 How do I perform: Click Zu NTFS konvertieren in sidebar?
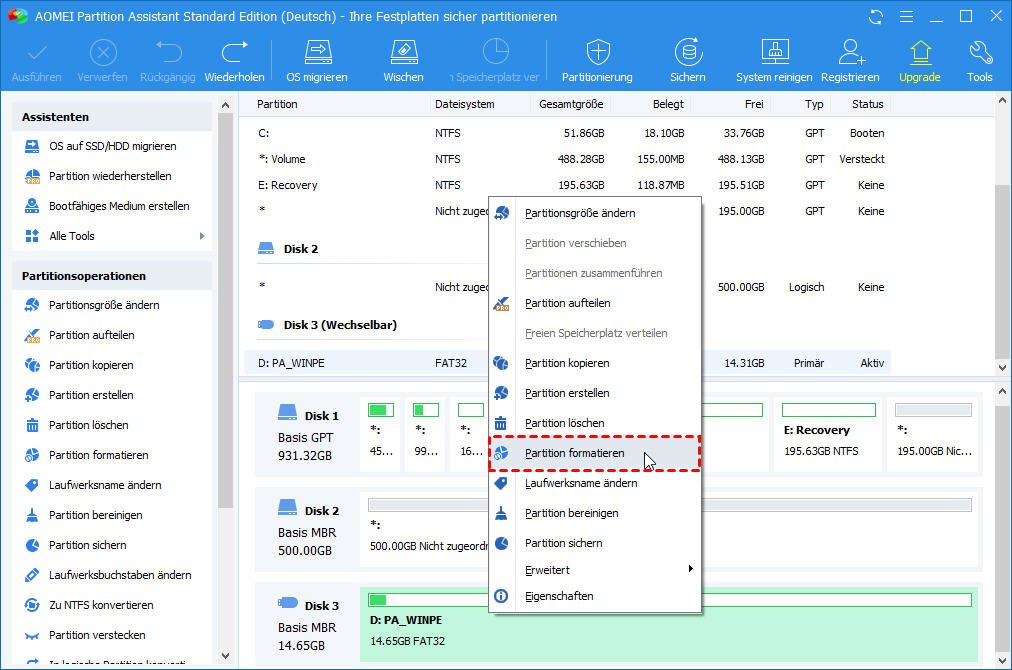pos(101,605)
